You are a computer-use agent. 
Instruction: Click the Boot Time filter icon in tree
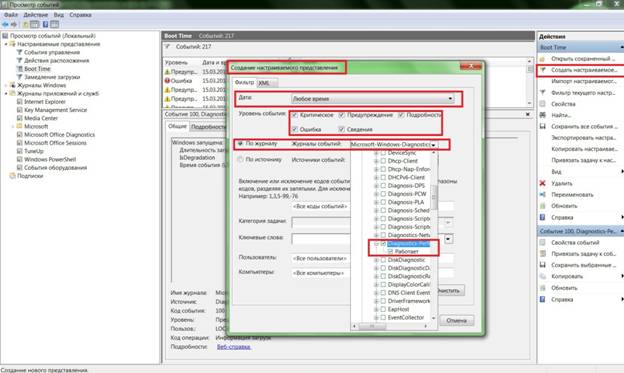[x=19, y=68]
